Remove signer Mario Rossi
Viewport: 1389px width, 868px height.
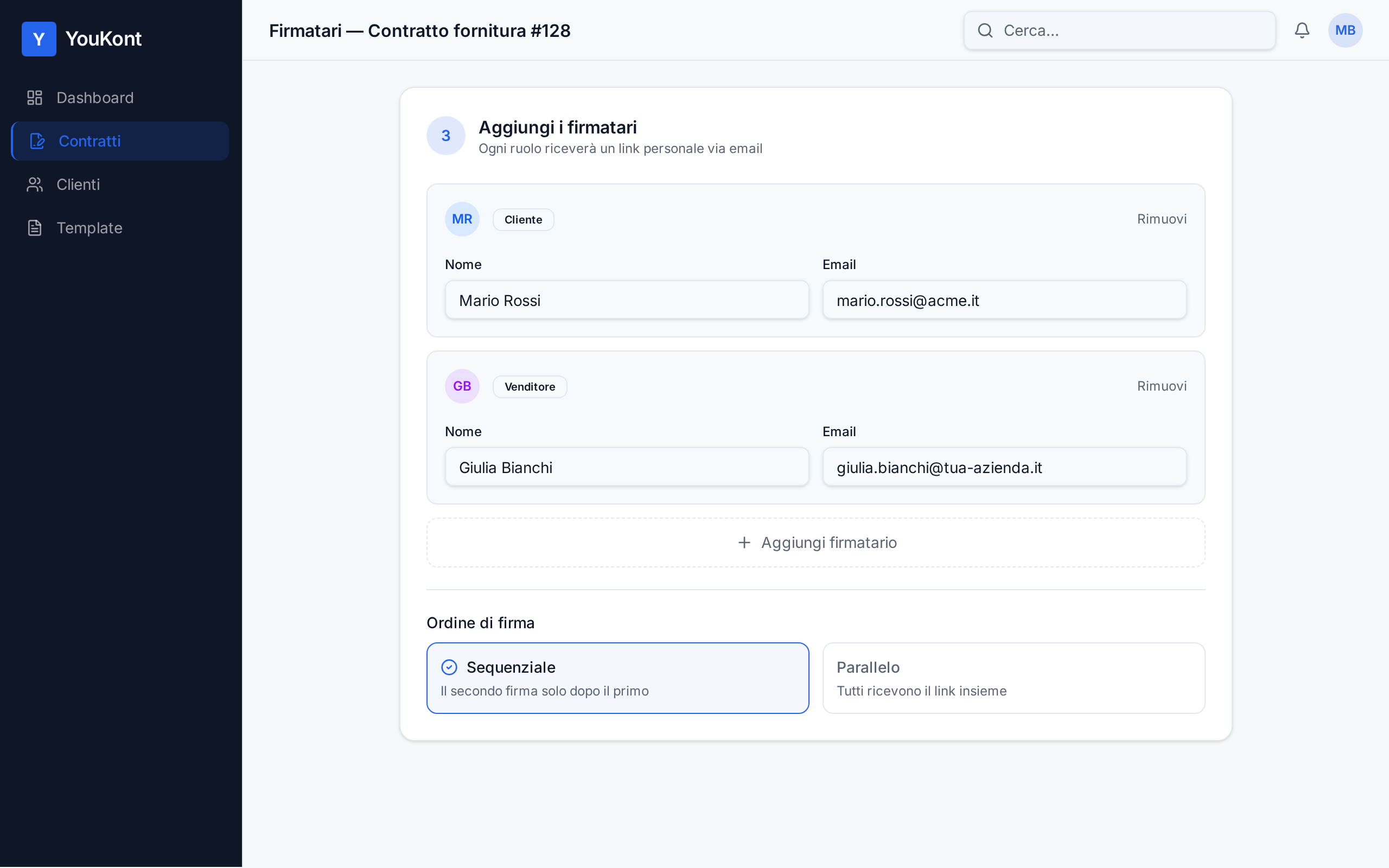[1161, 219]
